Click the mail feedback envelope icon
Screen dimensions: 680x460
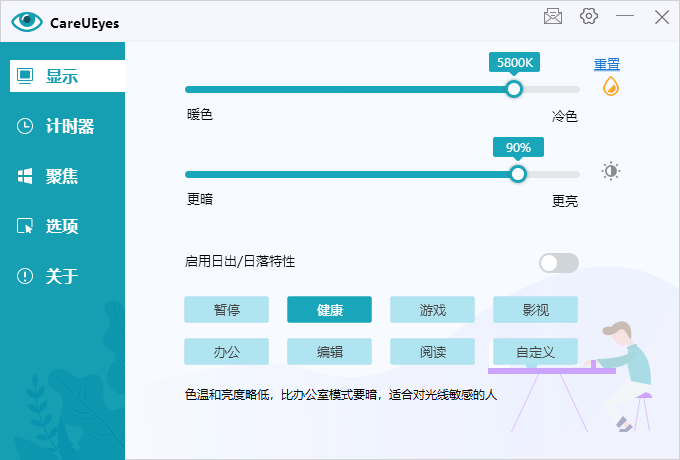tap(552, 16)
